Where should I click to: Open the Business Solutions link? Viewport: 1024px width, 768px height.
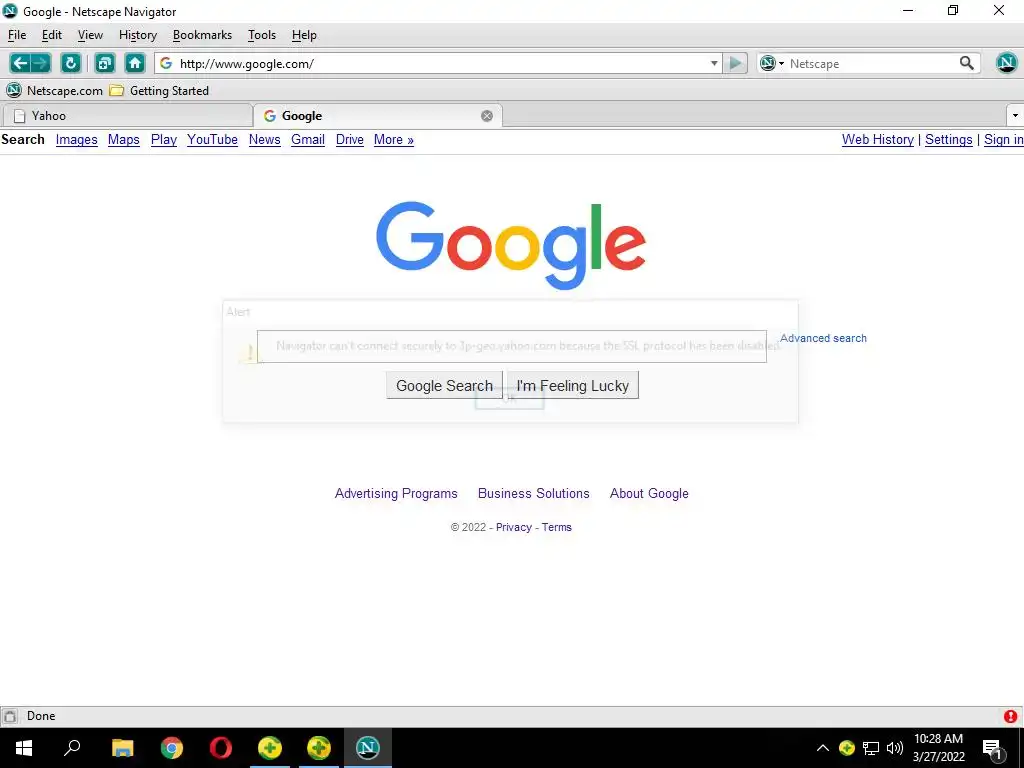point(534,494)
